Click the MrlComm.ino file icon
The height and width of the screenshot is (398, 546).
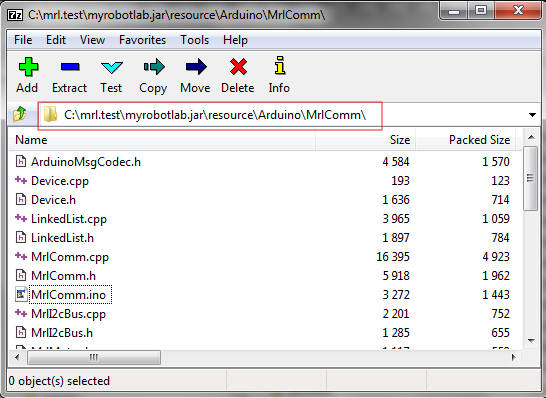[x=21, y=294]
